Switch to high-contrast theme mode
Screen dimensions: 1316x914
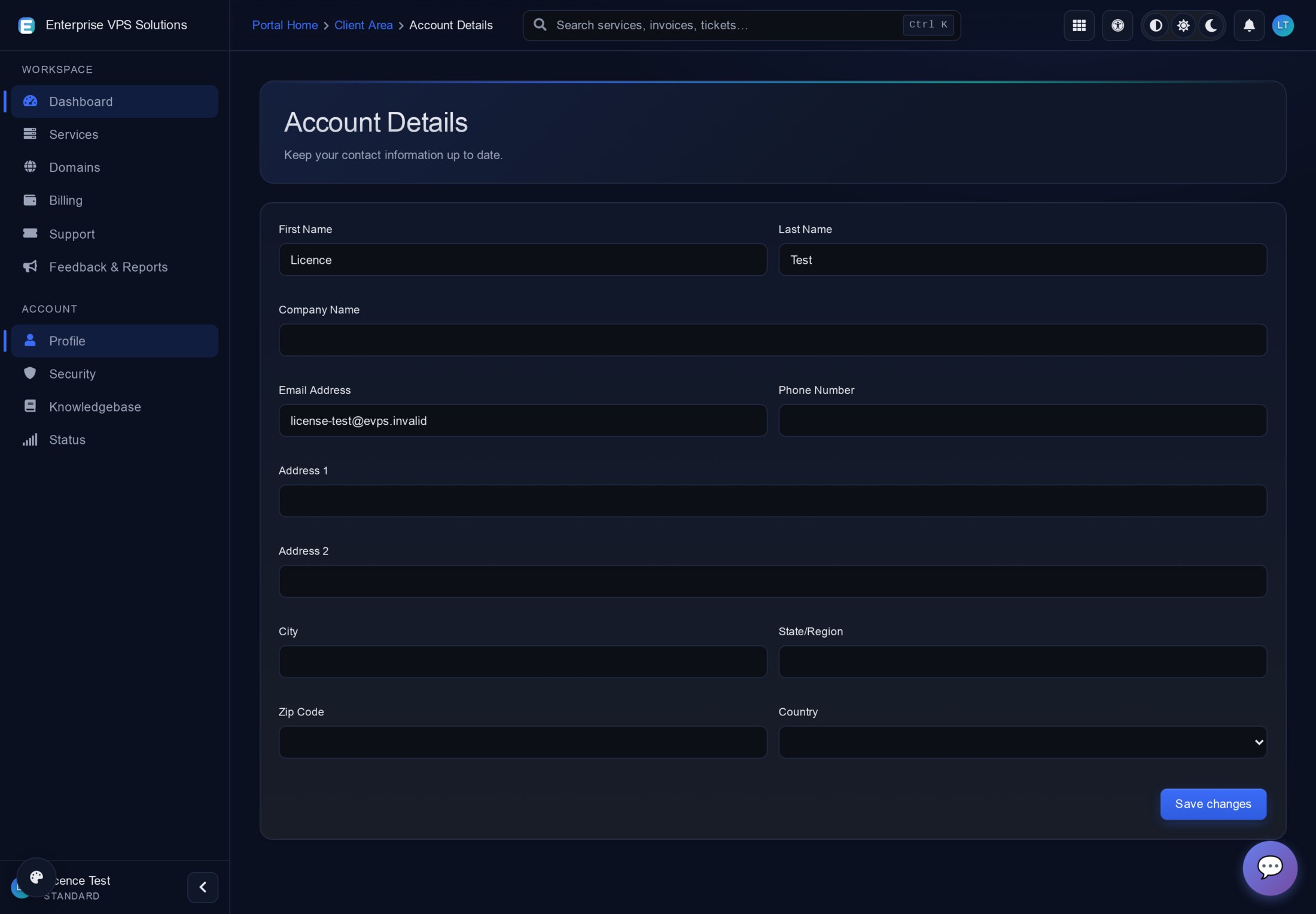(x=1156, y=25)
